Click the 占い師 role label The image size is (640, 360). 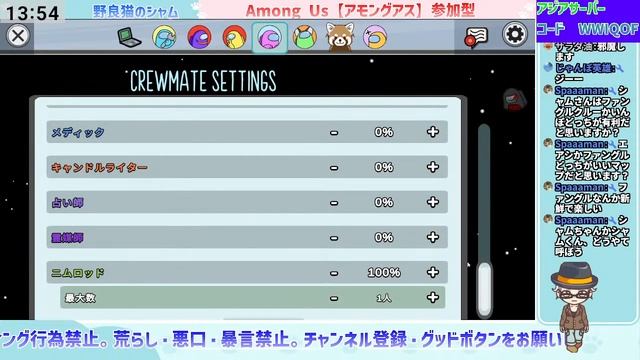[67, 202]
